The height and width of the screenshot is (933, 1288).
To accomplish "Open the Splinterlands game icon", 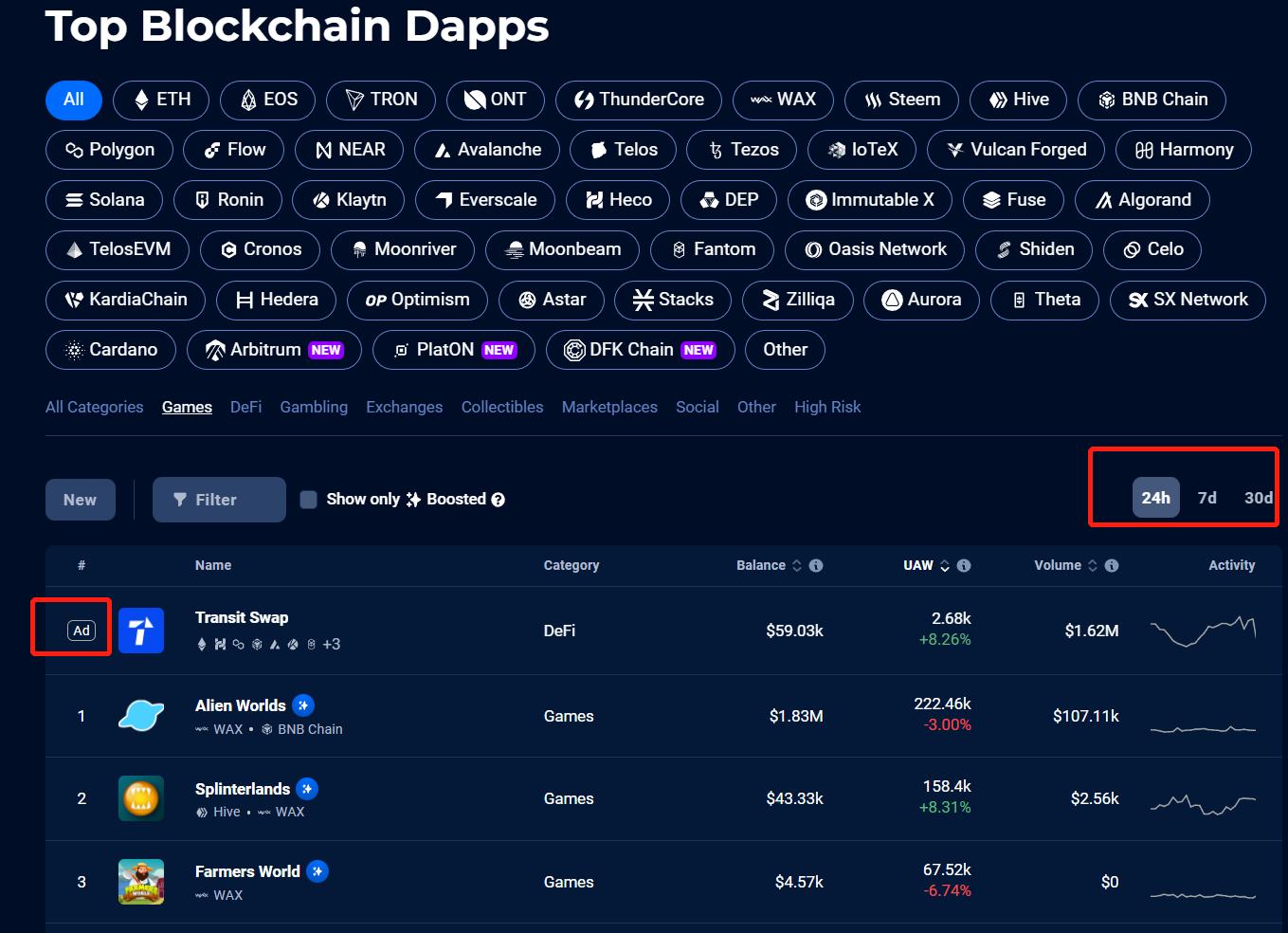I will click(141, 798).
